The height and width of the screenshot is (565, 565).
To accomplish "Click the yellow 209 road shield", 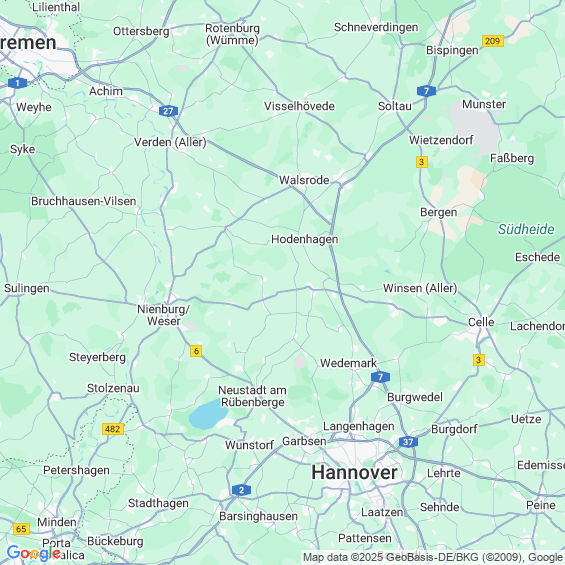I will point(493,41).
